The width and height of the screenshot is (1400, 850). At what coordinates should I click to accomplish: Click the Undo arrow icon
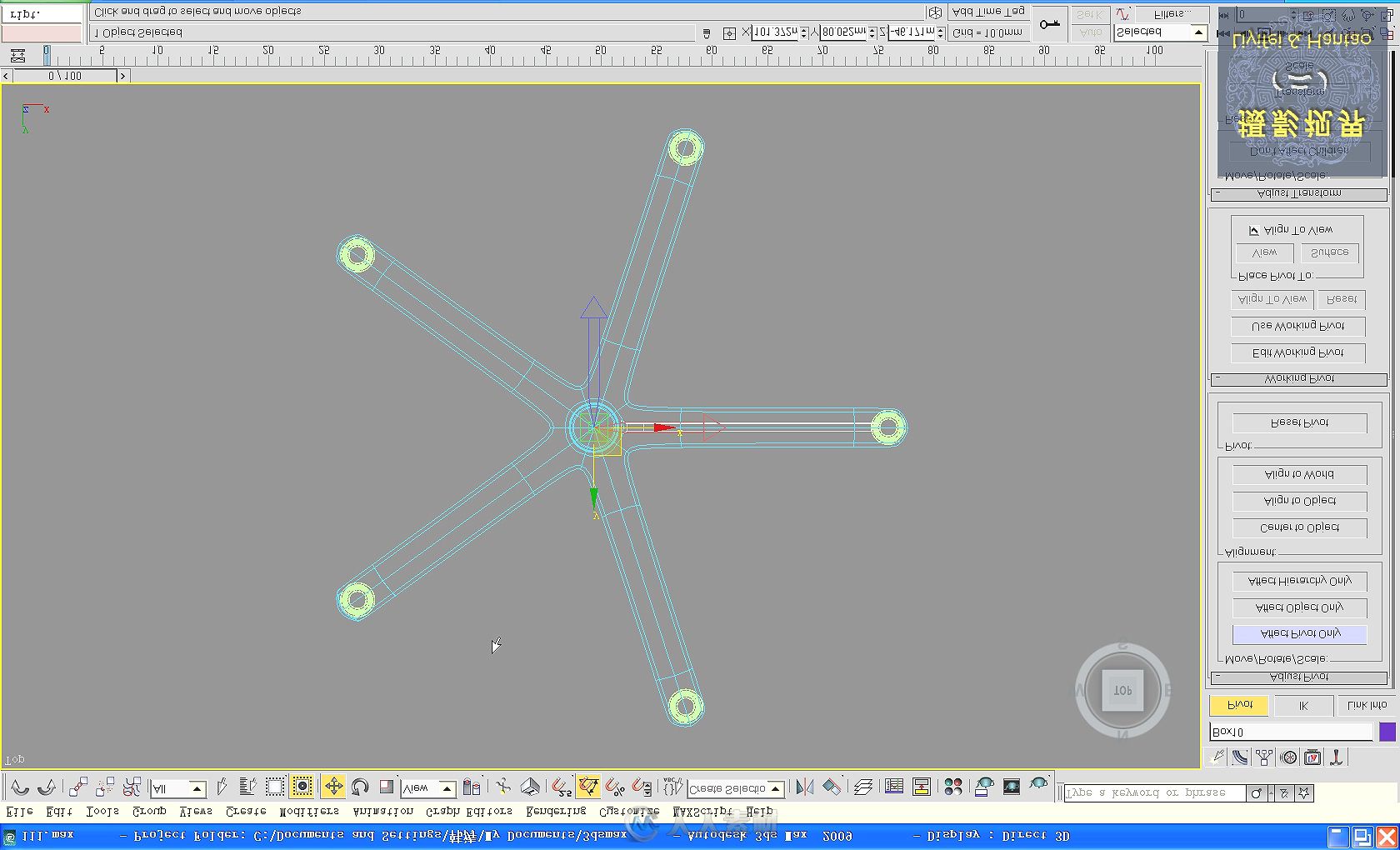(20, 787)
